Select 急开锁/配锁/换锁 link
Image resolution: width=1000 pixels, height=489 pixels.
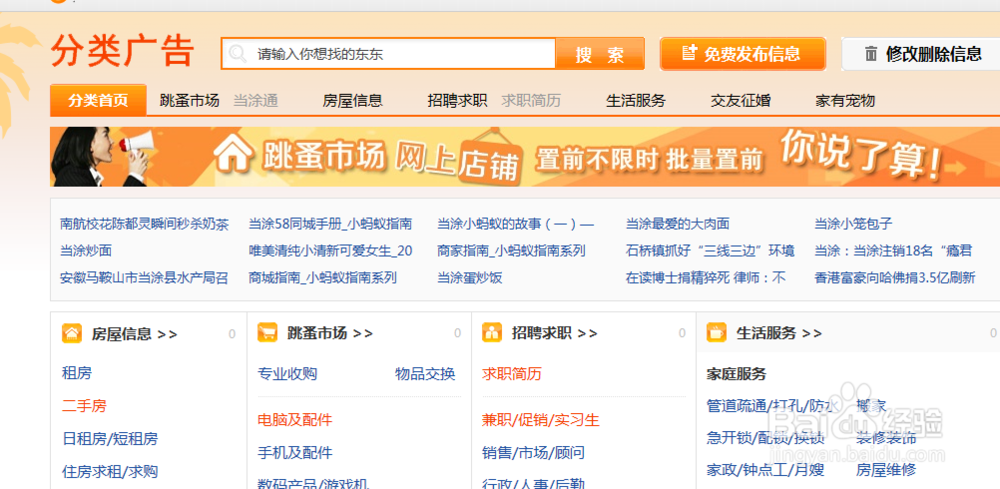[766, 438]
